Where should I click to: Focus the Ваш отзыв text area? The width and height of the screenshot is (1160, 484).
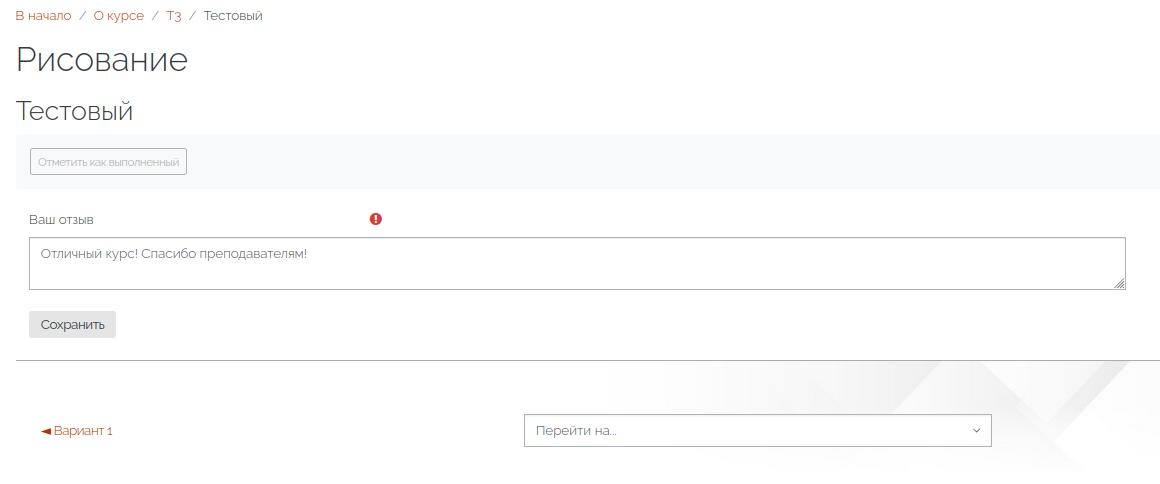pos(577,263)
